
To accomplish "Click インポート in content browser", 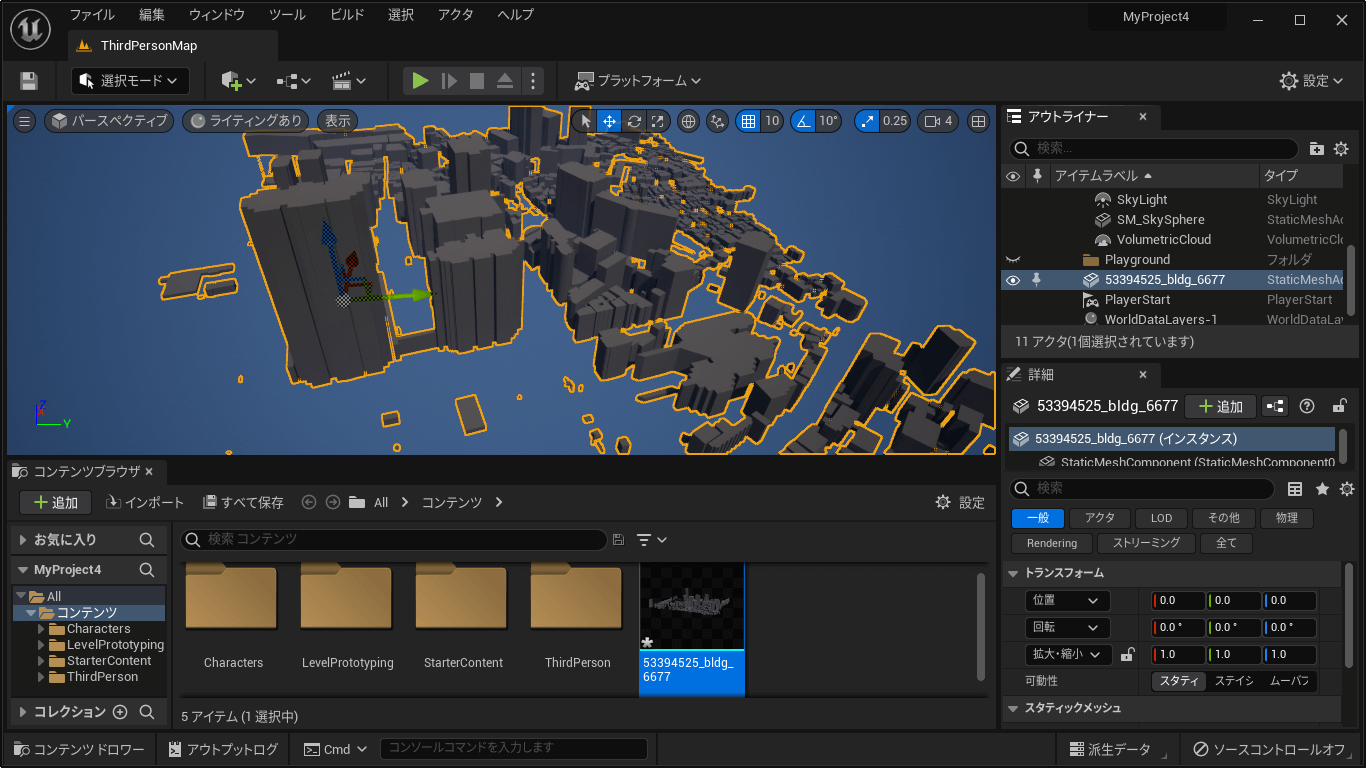I will pyautogui.click(x=145, y=502).
